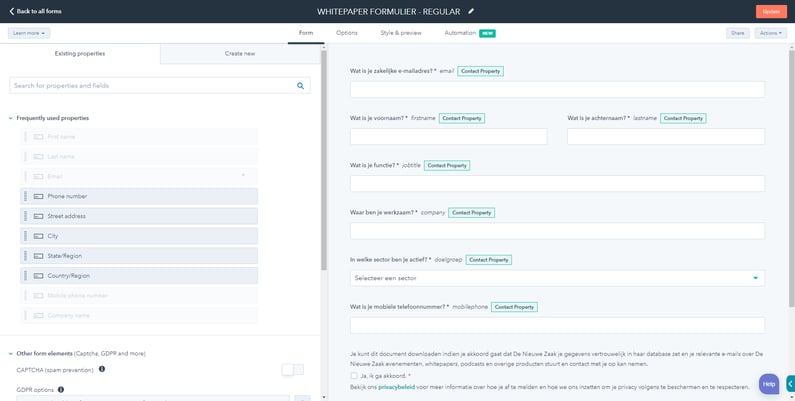
Task: Select the Phone number property
Action: 139,196
